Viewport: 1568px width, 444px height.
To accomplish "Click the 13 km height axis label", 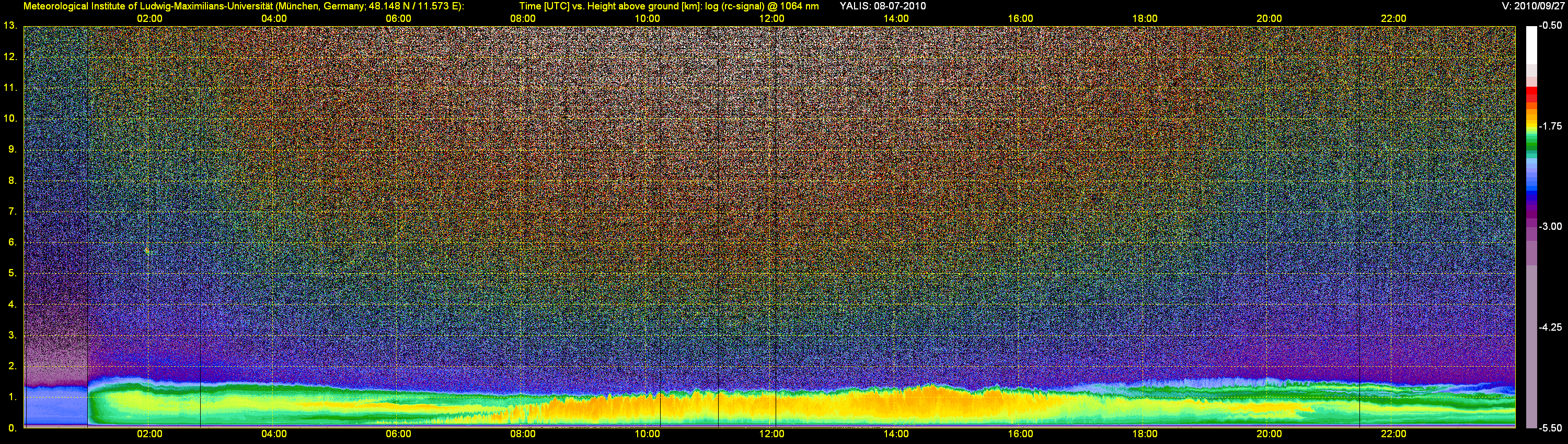I will tap(9, 26).
